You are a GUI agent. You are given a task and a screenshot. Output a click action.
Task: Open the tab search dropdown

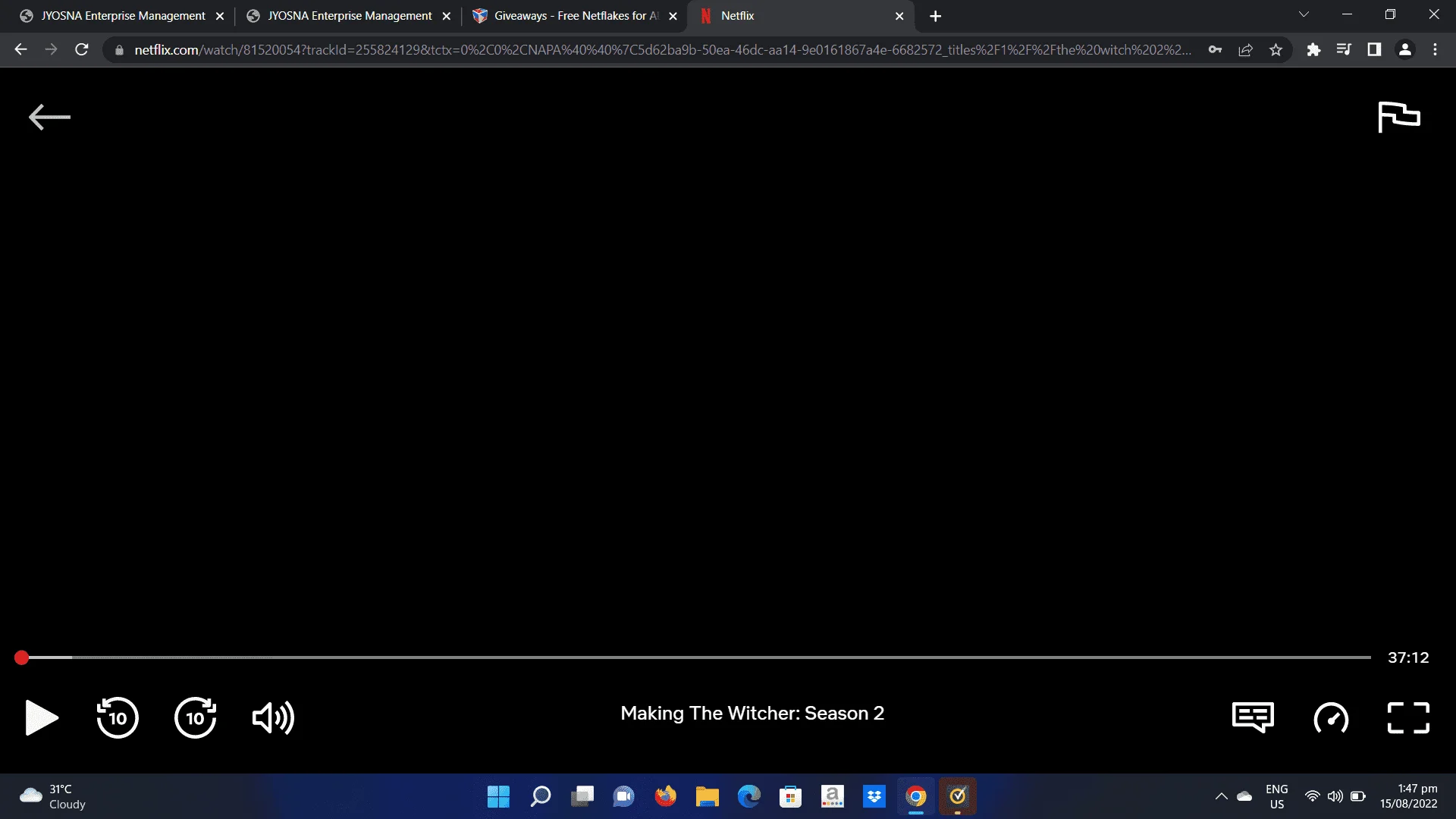point(1304,14)
